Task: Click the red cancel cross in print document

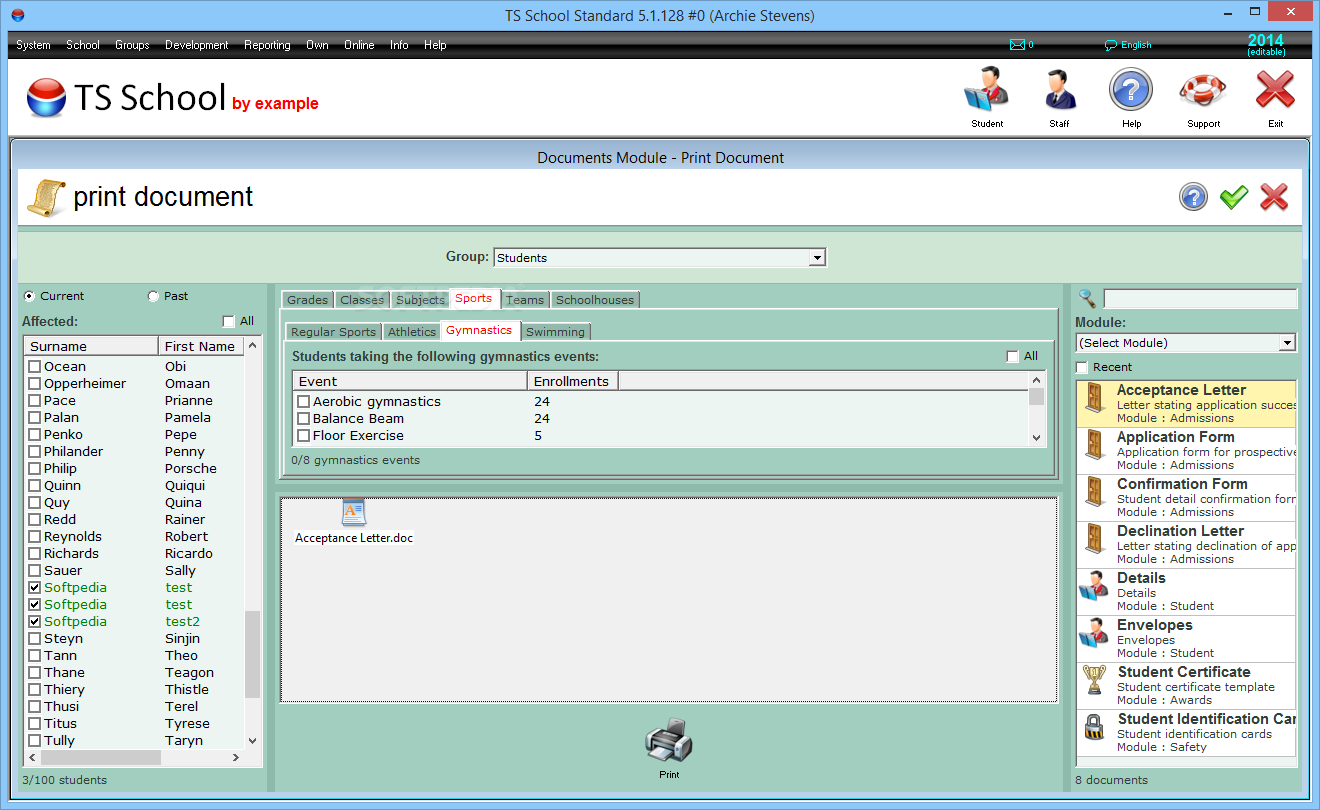Action: click(1274, 197)
